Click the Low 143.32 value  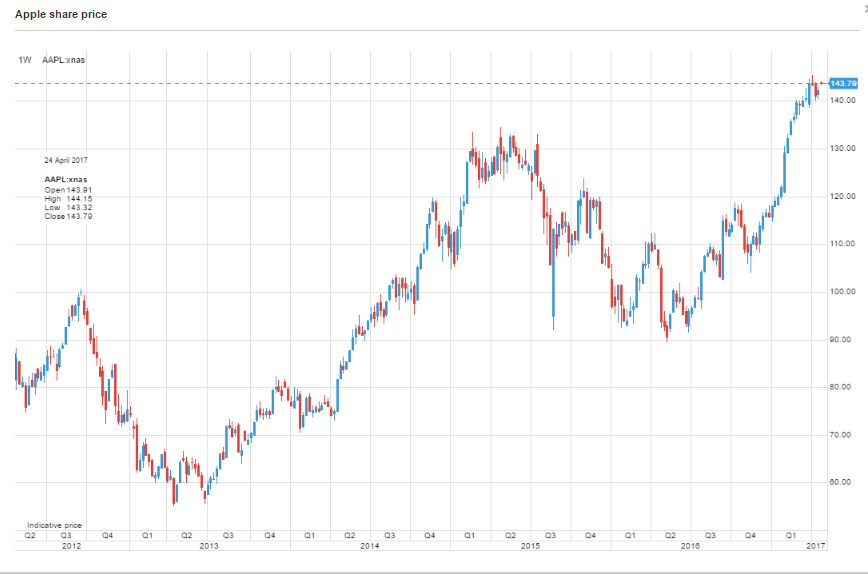click(x=68, y=208)
